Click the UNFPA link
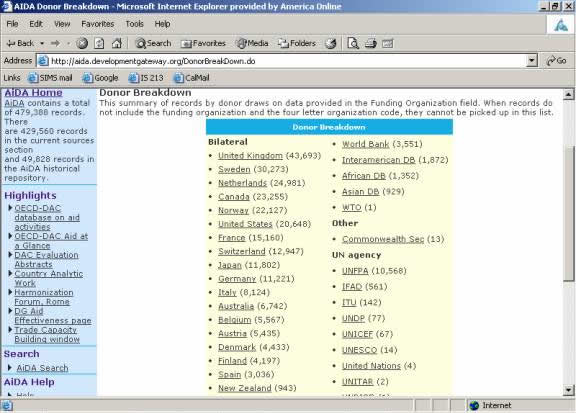The height and width of the screenshot is (413, 576). pos(355,271)
